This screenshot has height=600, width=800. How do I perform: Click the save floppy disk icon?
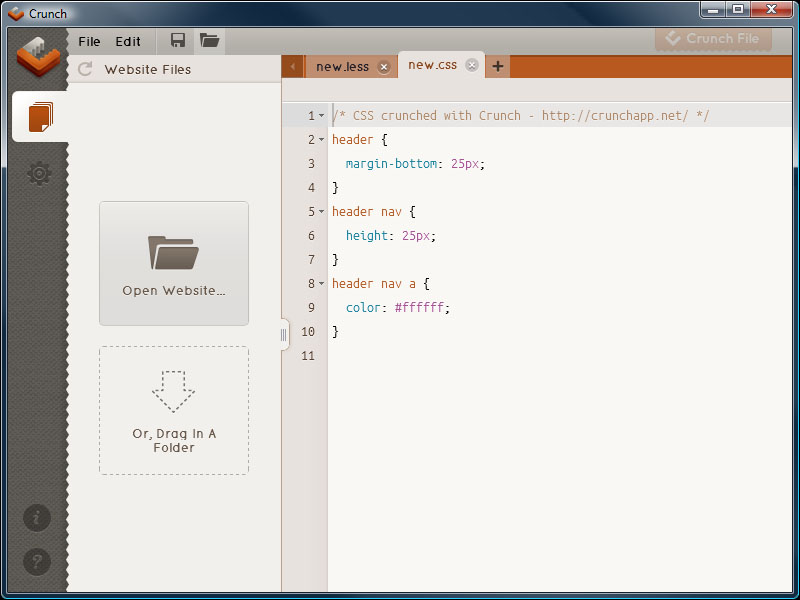point(178,41)
